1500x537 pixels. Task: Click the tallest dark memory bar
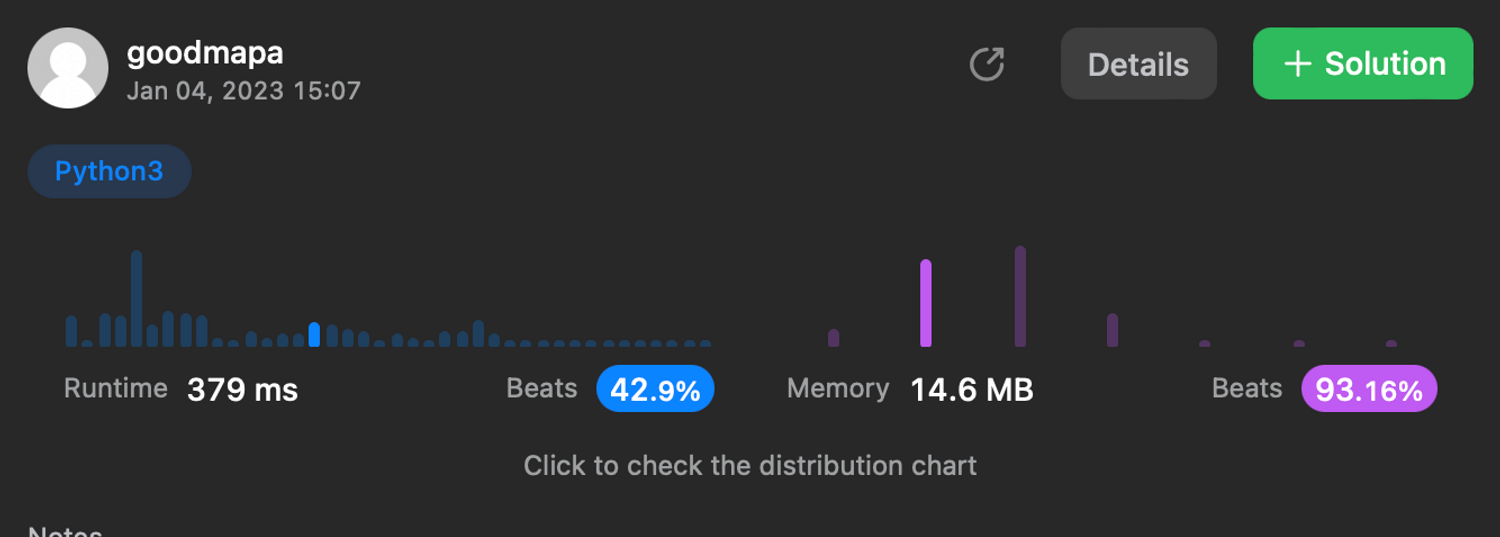coord(1020,297)
